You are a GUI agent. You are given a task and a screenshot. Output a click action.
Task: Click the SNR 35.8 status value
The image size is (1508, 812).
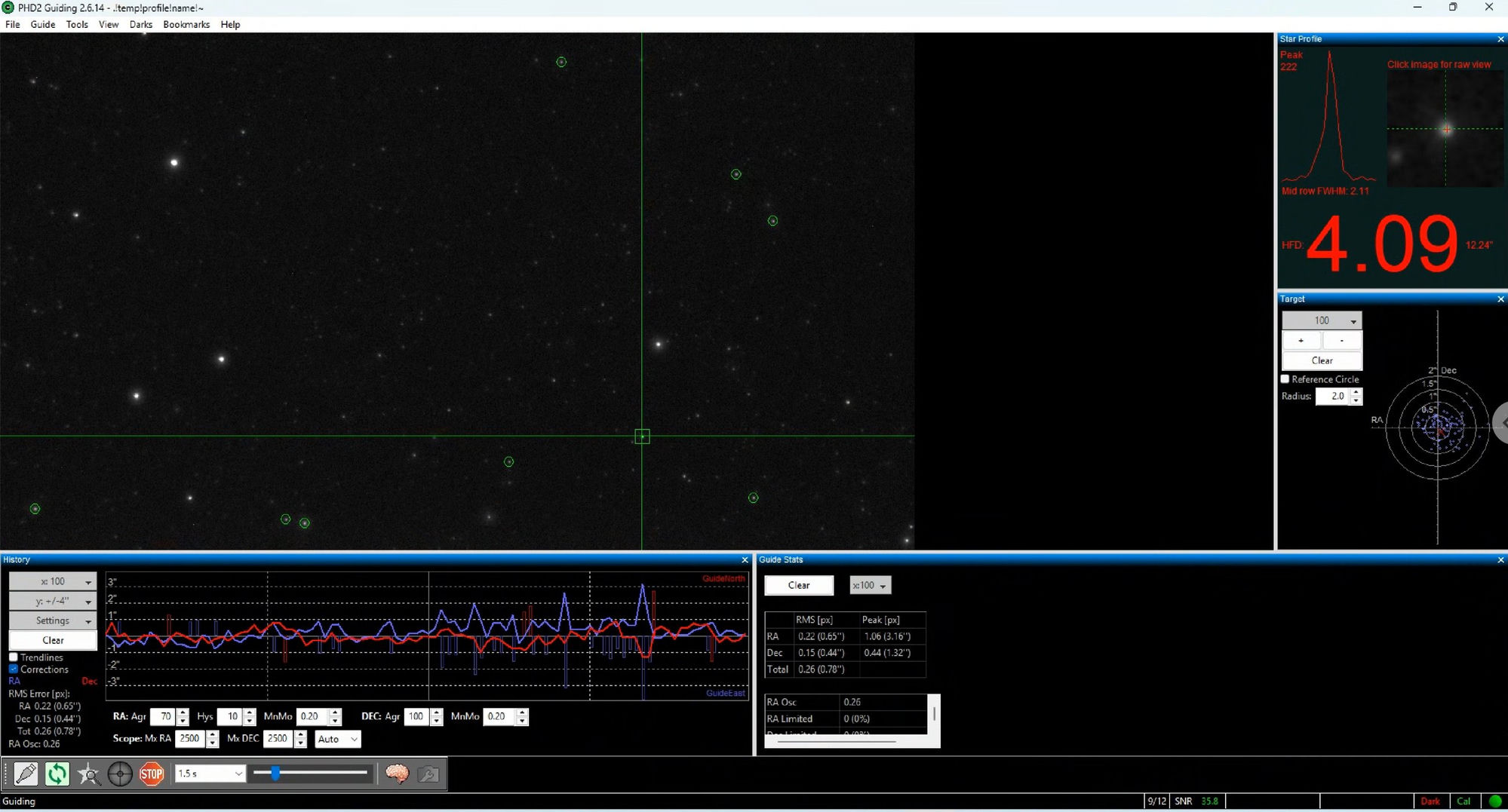[x=1209, y=801]
